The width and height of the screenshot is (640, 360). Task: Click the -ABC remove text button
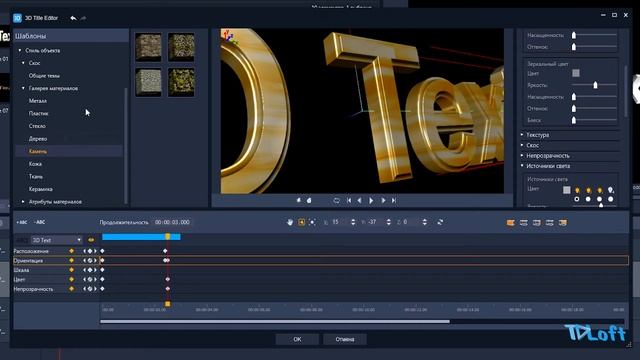pos(40,222)
